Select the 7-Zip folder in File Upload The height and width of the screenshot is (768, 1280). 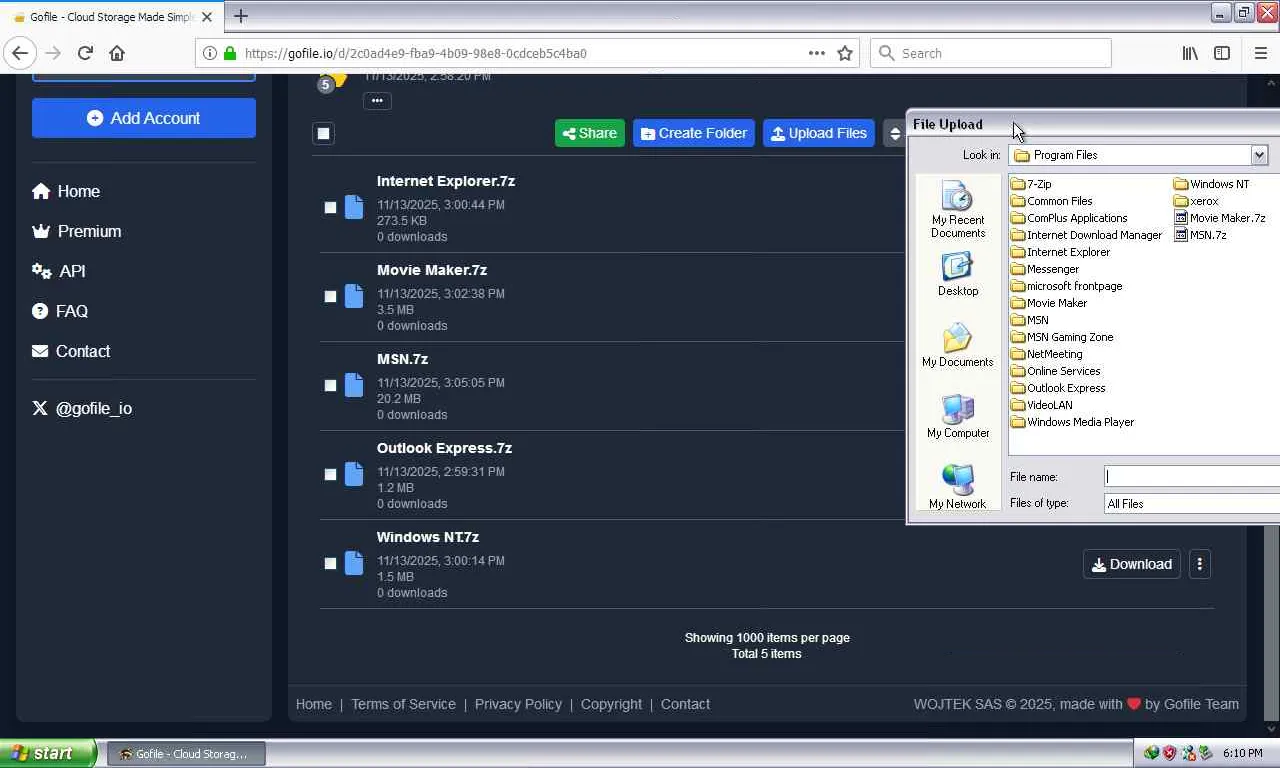[x=1031, y=184]
